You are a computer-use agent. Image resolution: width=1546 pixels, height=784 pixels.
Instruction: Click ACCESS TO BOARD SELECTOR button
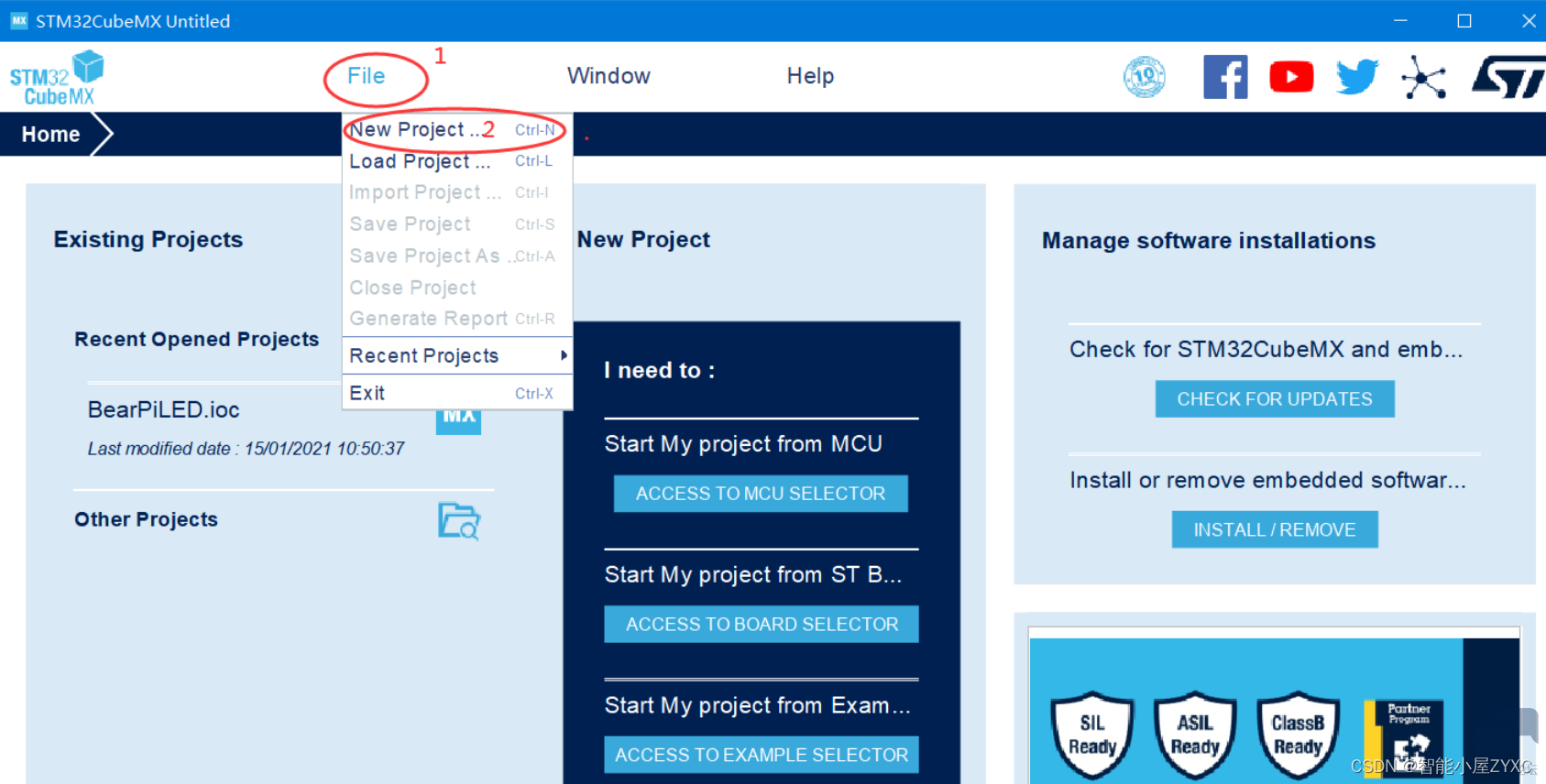762,625
